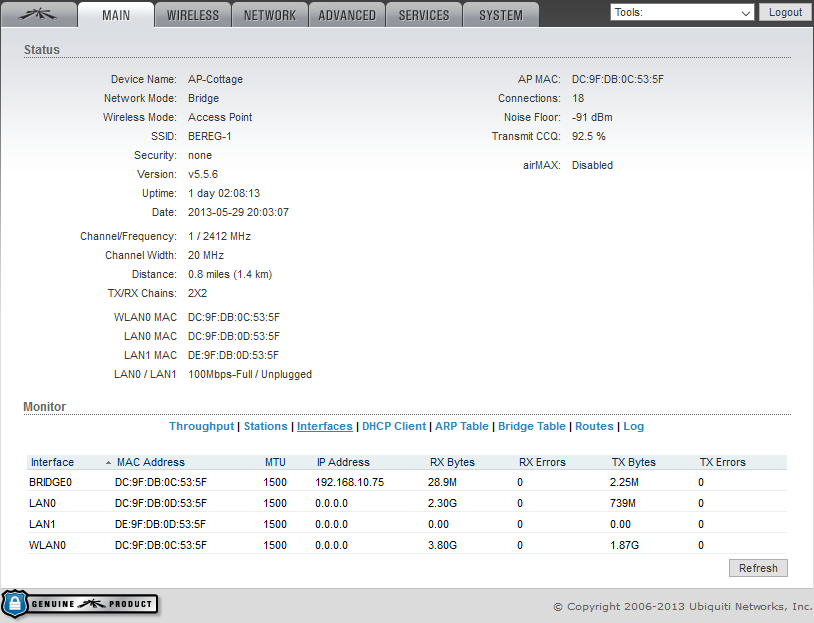Click the AP-Cottage device name
This screenshot has width=814, height=623.
pyautogui.click(x=215, y=79)
